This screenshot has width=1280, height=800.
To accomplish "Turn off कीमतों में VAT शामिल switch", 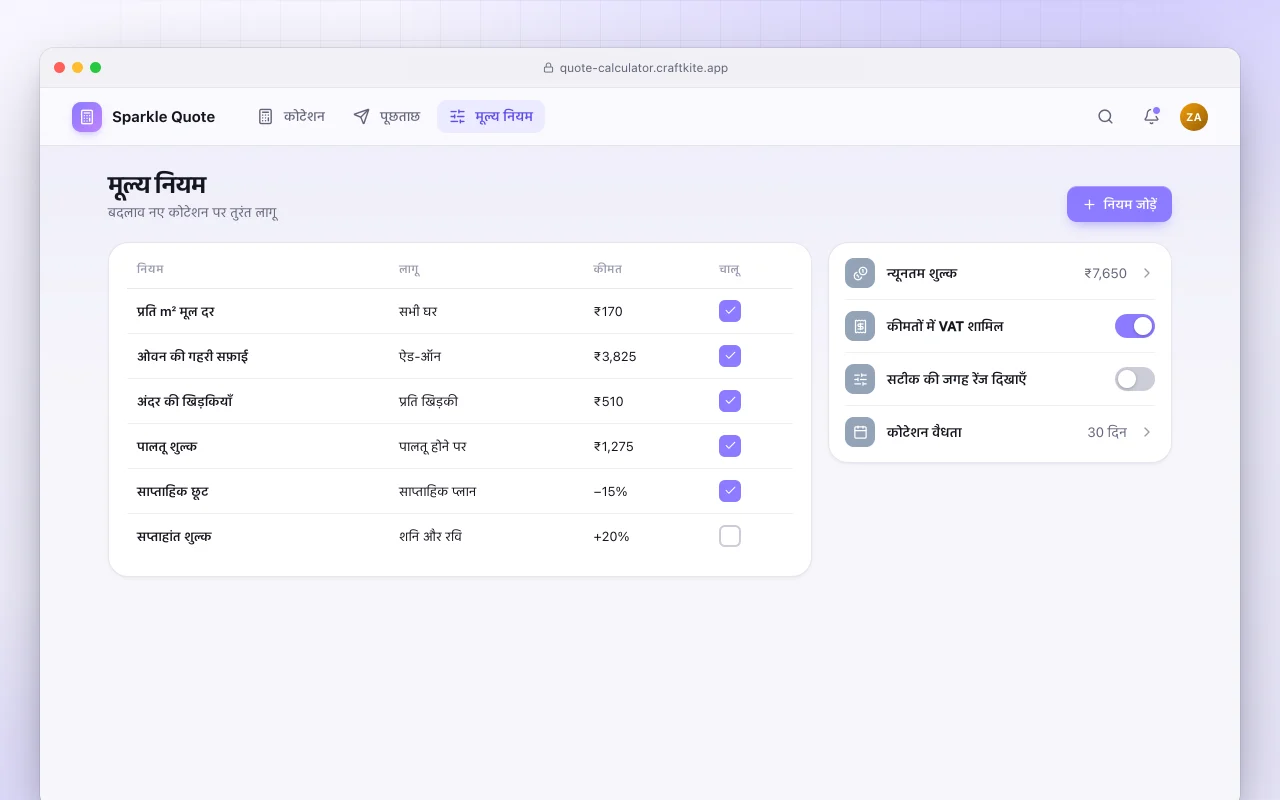I will 1135,326.
